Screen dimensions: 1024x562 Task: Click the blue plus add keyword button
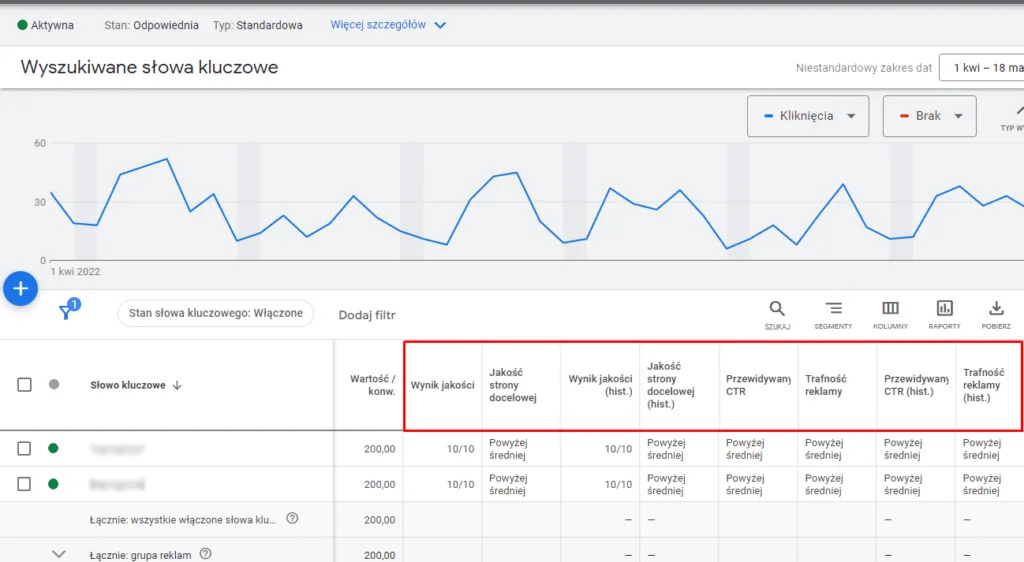(20, 289)
